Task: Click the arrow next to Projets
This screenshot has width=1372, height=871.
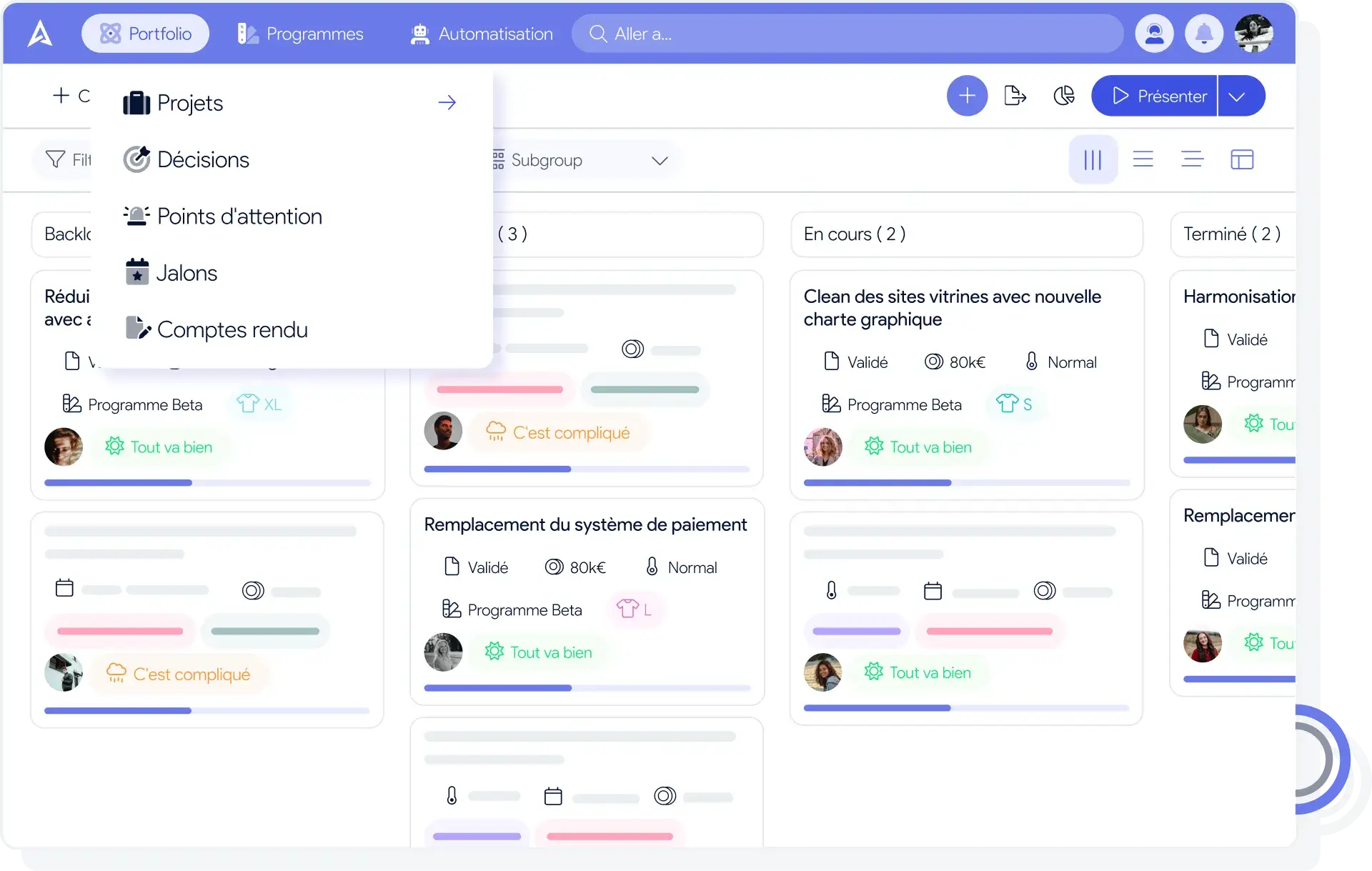Action: coord(447,103)
